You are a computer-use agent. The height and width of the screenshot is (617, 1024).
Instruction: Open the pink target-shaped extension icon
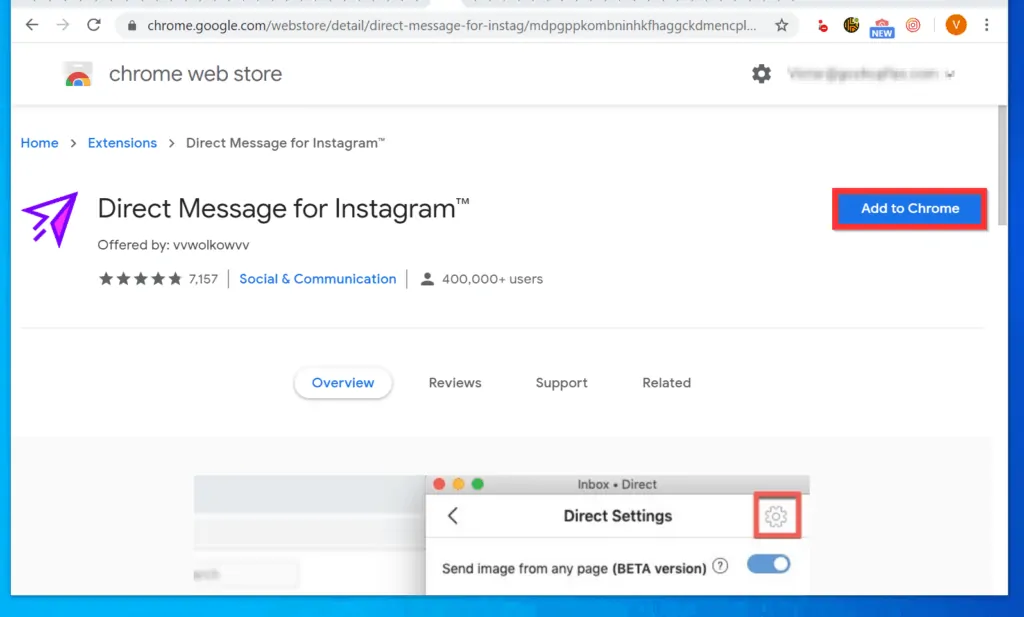point(913,25)
